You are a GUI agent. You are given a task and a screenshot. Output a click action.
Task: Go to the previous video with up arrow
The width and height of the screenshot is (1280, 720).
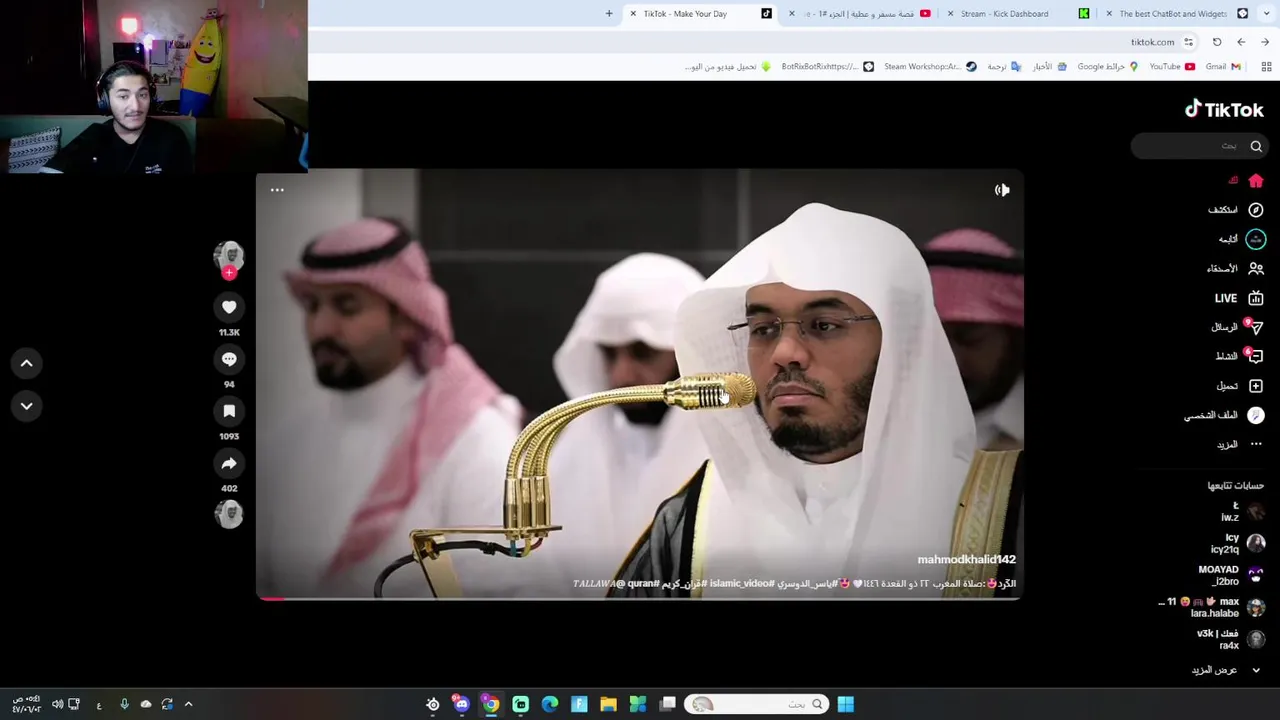click(x=27, y=363)
